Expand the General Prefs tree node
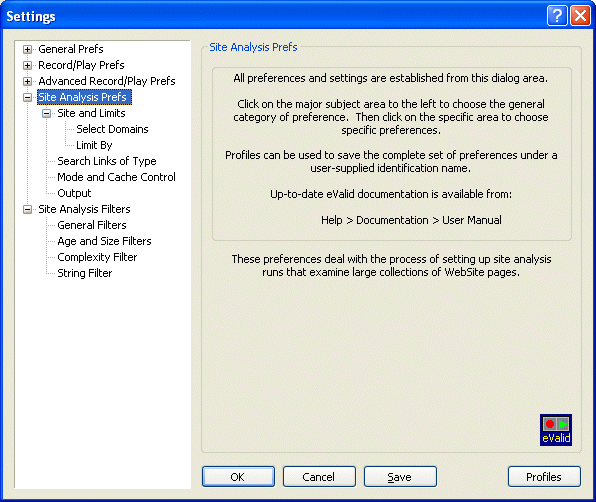The width and height of the screenshot is (596, 502). tap(27, 49)
